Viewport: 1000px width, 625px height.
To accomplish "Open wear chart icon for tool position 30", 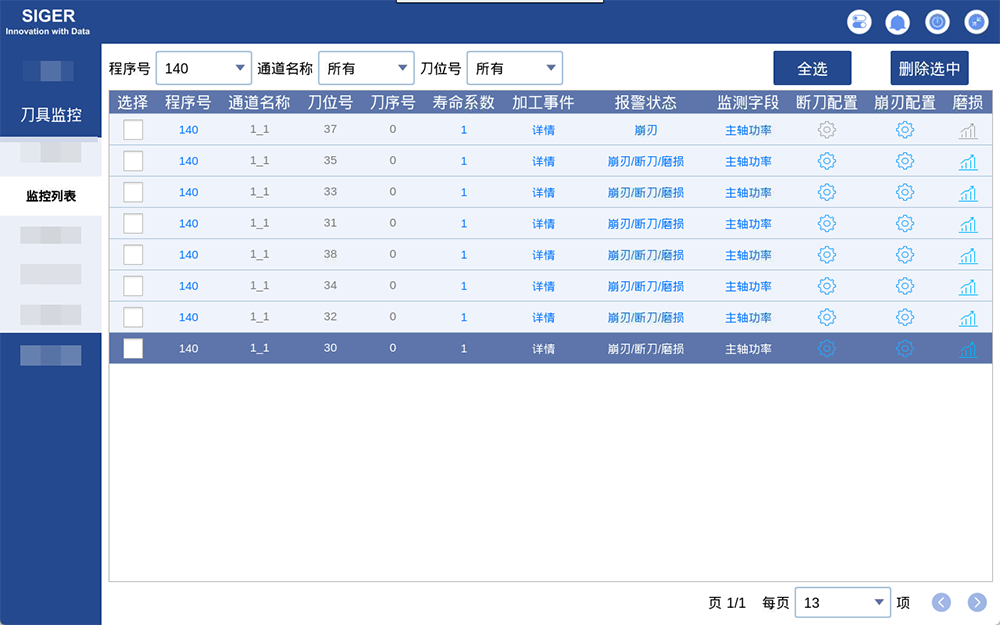I will coord(968,349).
